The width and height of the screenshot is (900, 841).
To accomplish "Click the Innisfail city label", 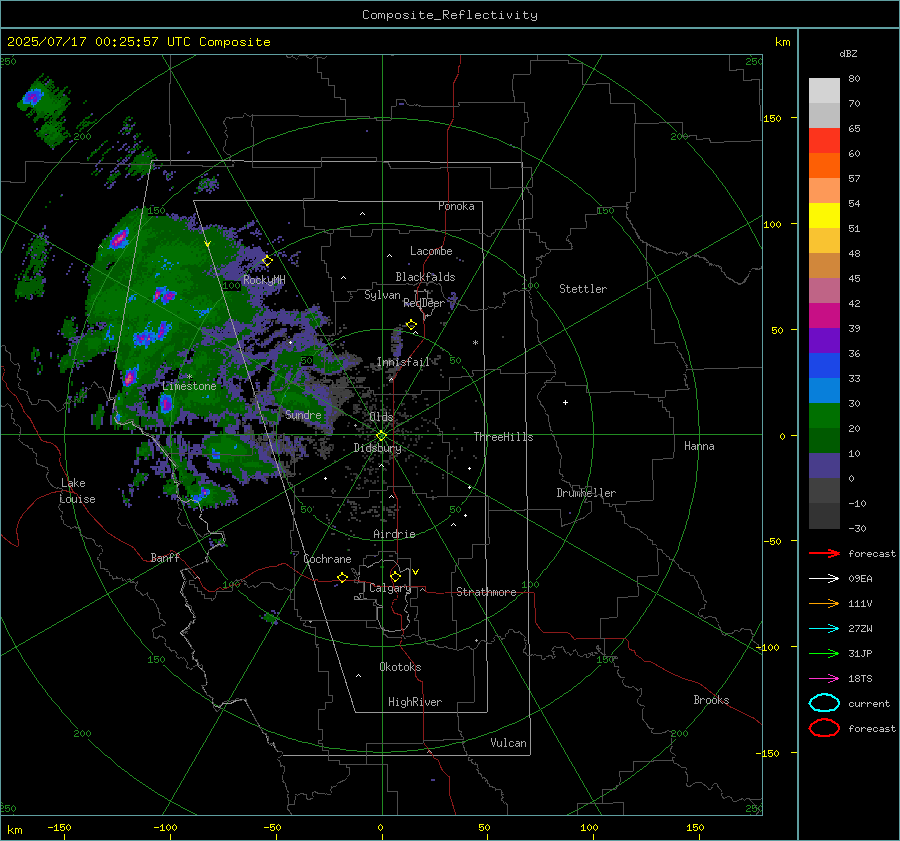I will click(403, 362).
